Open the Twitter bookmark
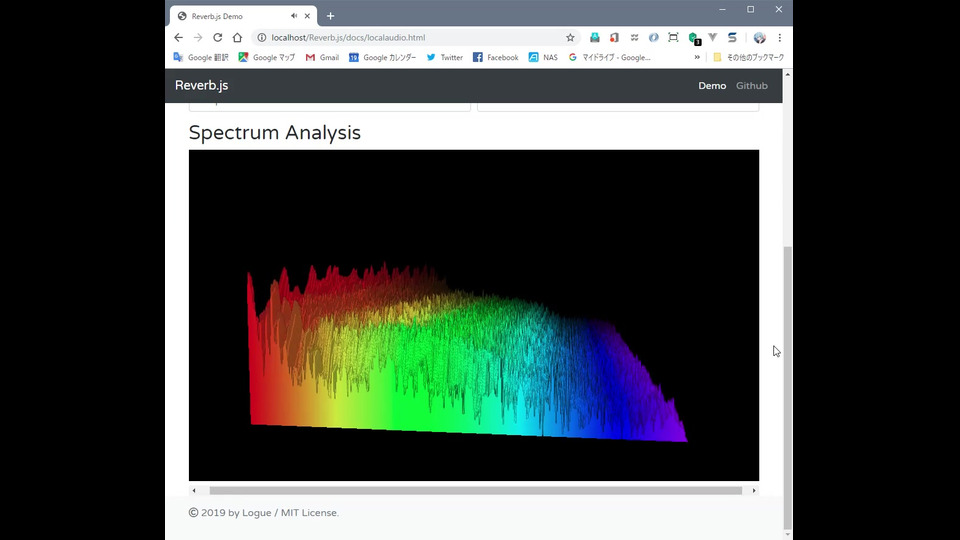The width and height of the screenshot is (960, 540). click(x=444, y=57)
